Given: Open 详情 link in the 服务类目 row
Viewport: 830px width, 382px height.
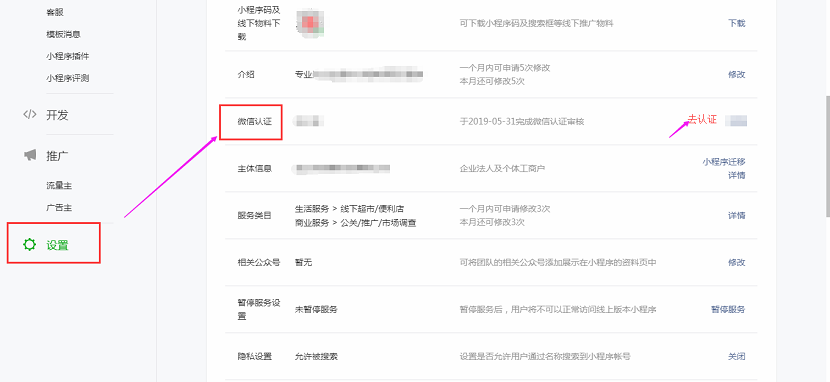Looking at the screenshot, I should pos(736,216).
